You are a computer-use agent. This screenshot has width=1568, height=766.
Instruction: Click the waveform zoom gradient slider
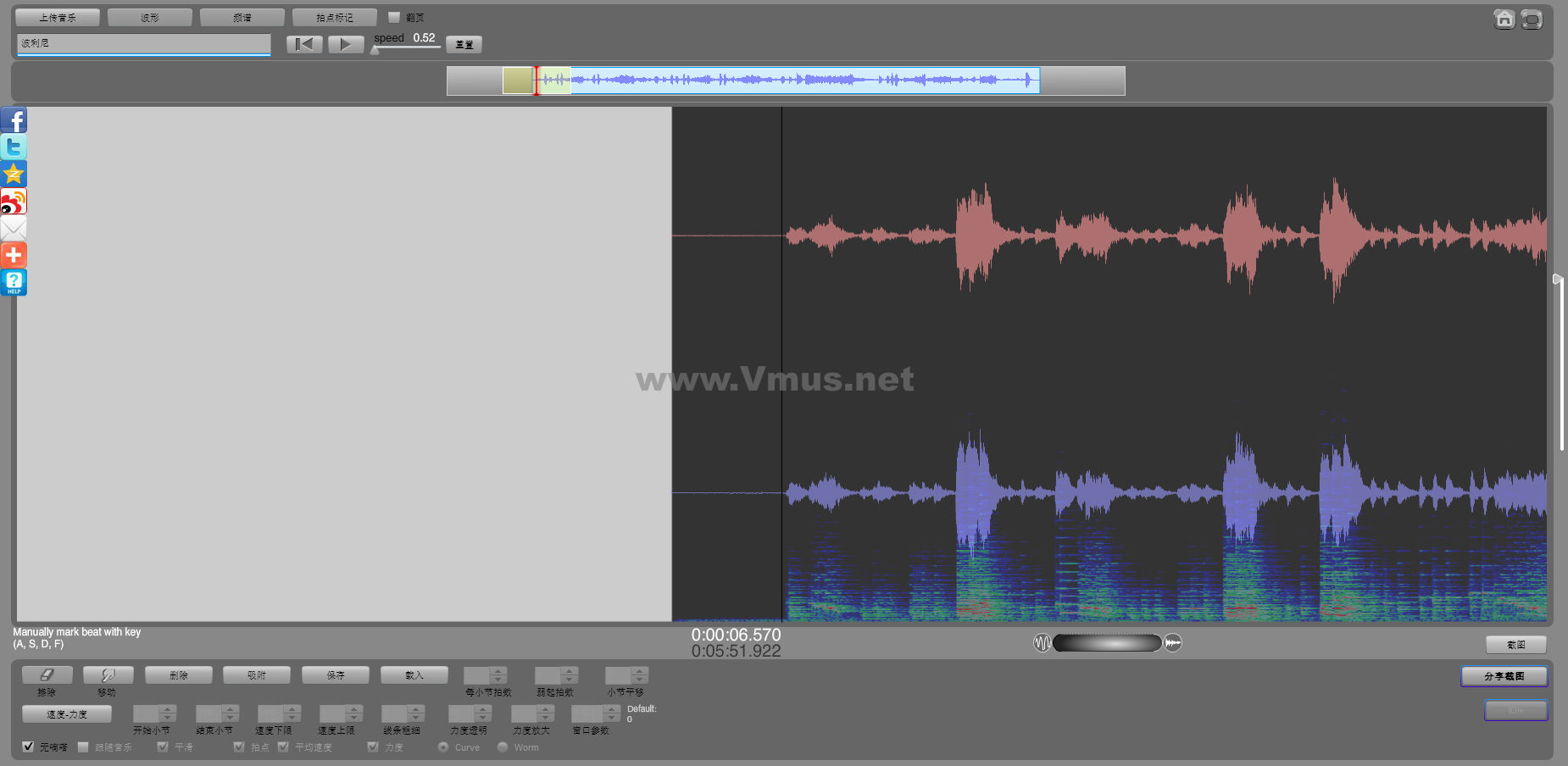1107,643
